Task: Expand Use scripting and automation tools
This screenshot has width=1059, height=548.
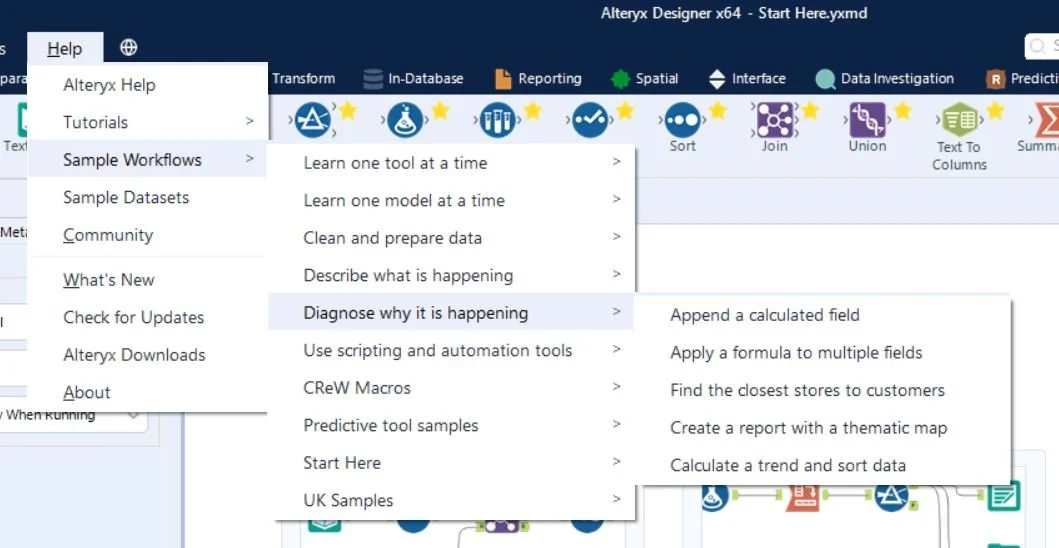Action: click(451, 351)
